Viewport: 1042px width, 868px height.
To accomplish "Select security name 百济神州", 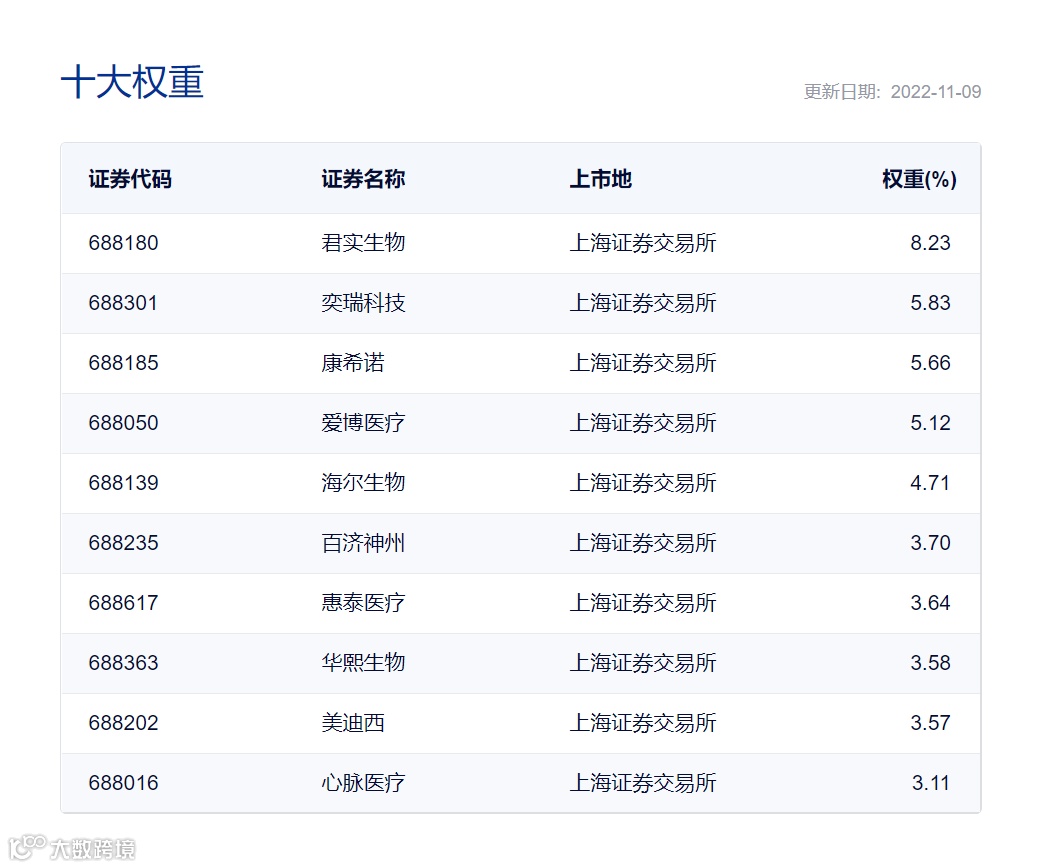I will pos(364,543).
